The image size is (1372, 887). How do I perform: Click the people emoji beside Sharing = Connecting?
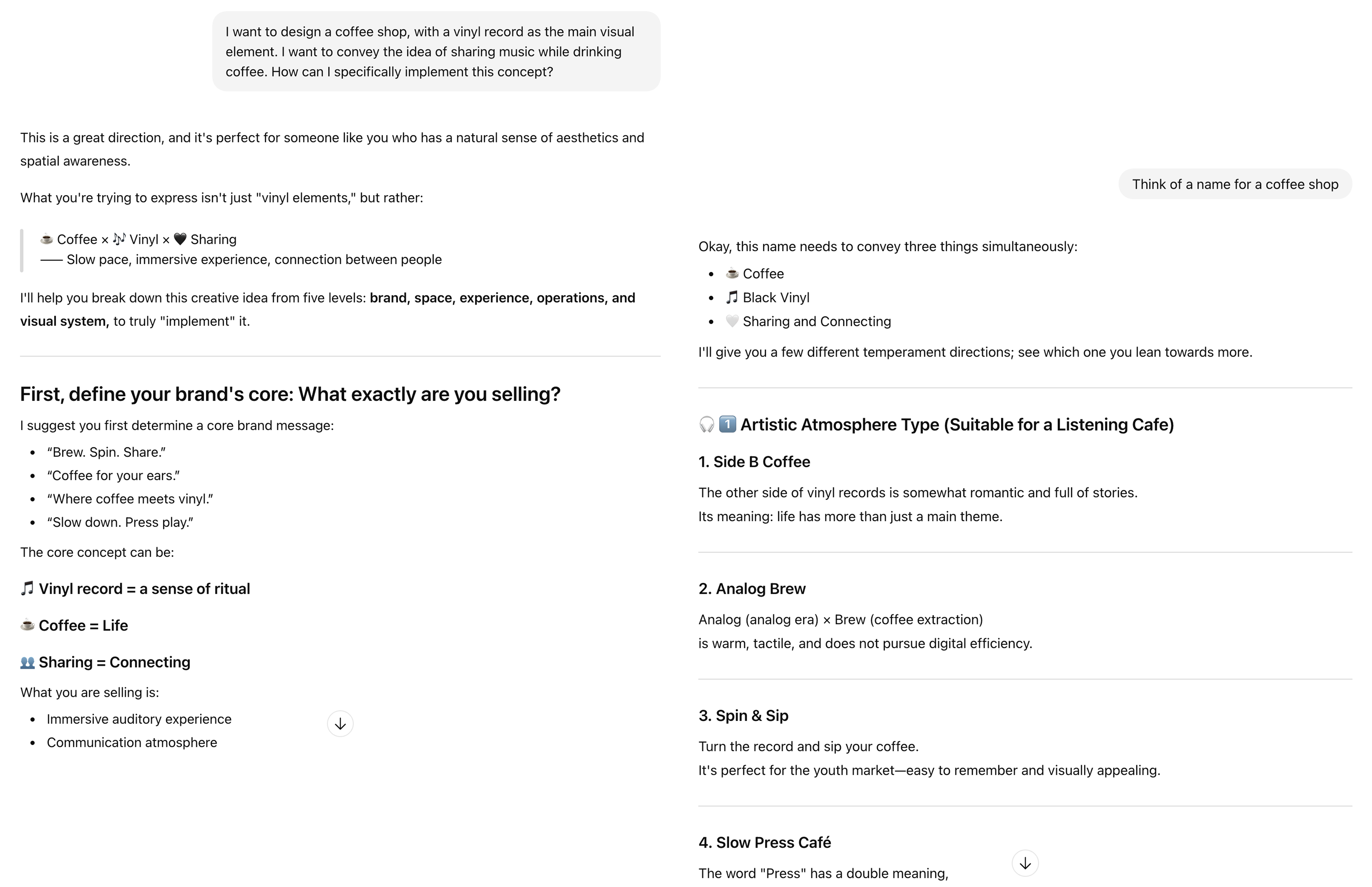(x=27, y=662)
